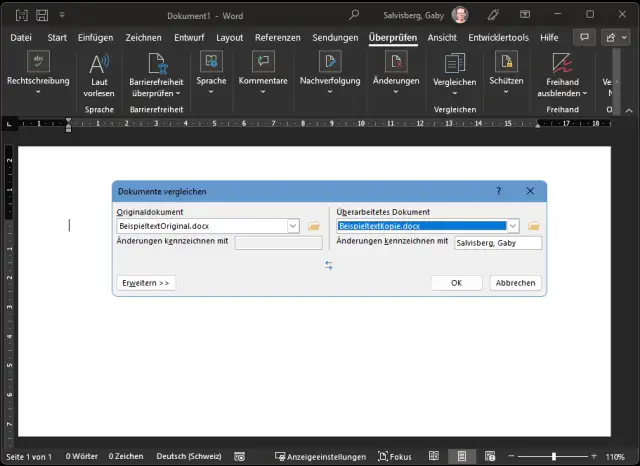Browse for the revised document via folder icon

pyautogui.click(x=533, y=227)
